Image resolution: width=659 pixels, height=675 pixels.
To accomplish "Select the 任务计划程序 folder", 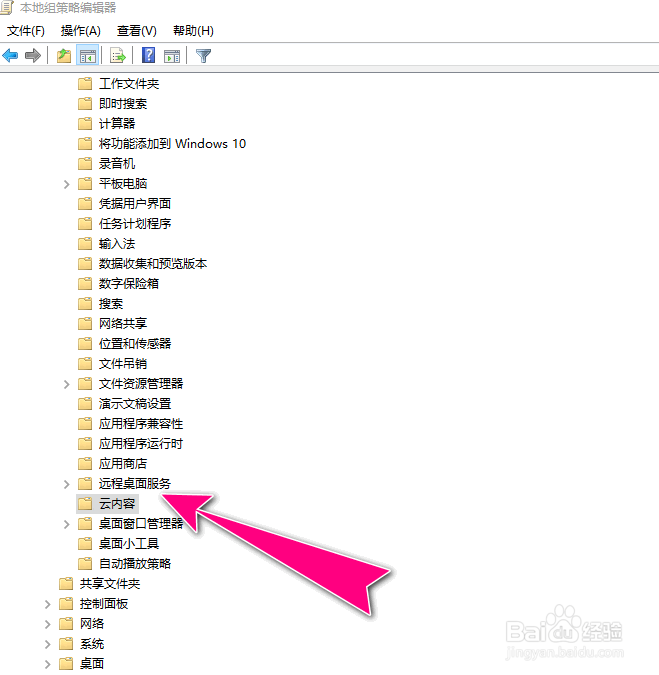I will 135,223.
